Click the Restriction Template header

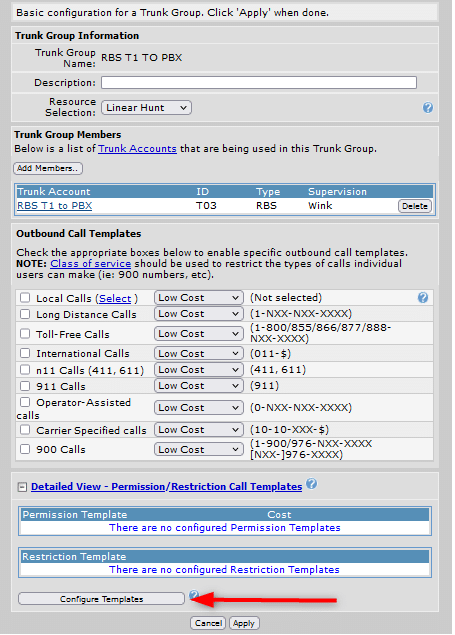tap(74, 557)
